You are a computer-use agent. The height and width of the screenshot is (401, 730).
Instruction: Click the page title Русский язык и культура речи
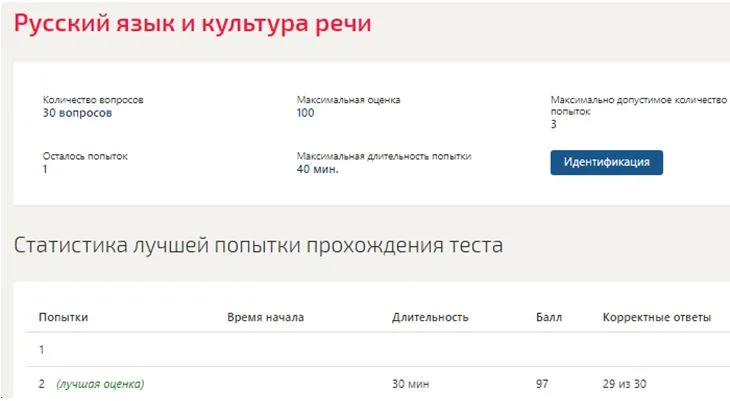(193, 23)
